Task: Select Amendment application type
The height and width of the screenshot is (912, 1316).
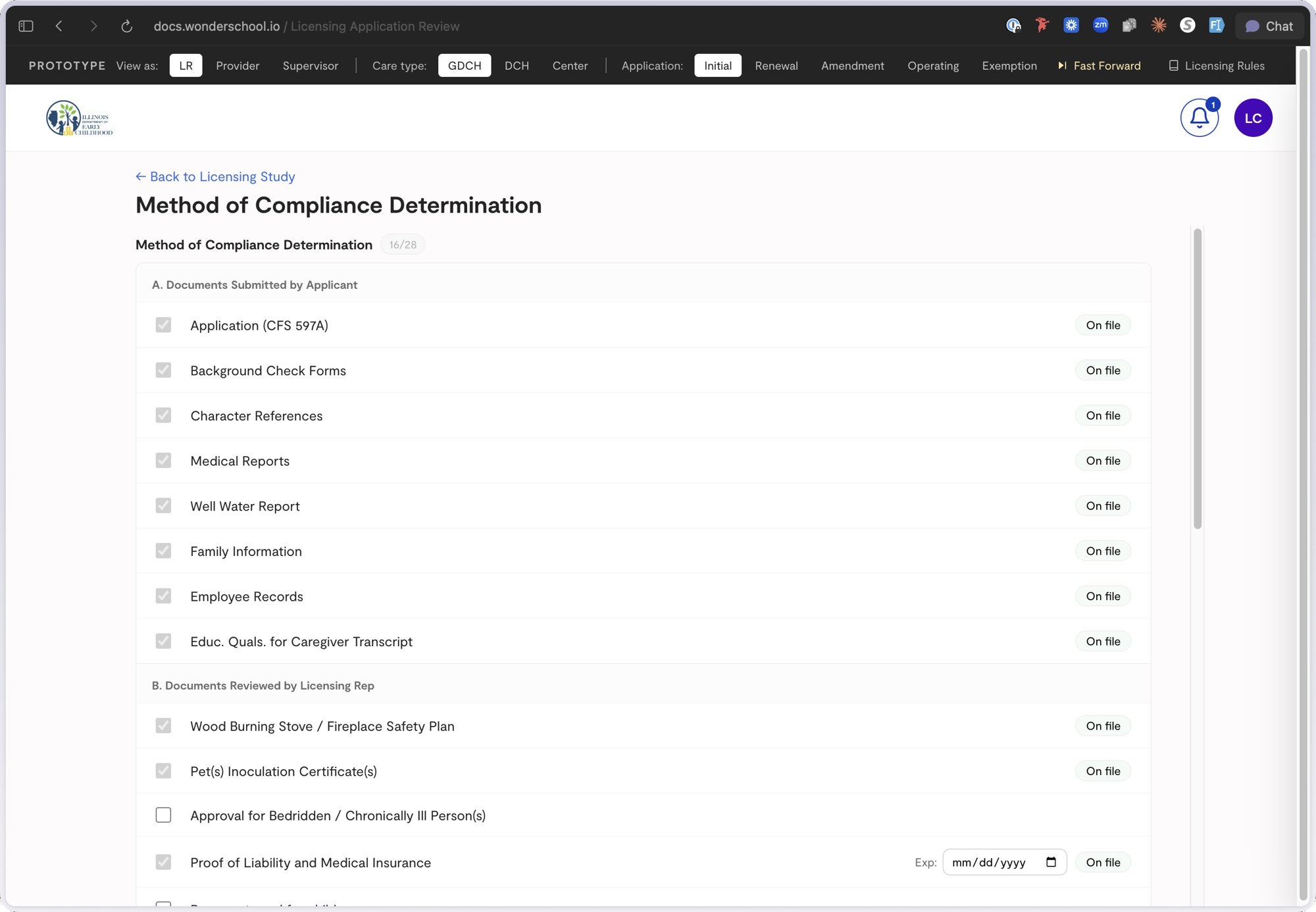Action: [853, 66]
